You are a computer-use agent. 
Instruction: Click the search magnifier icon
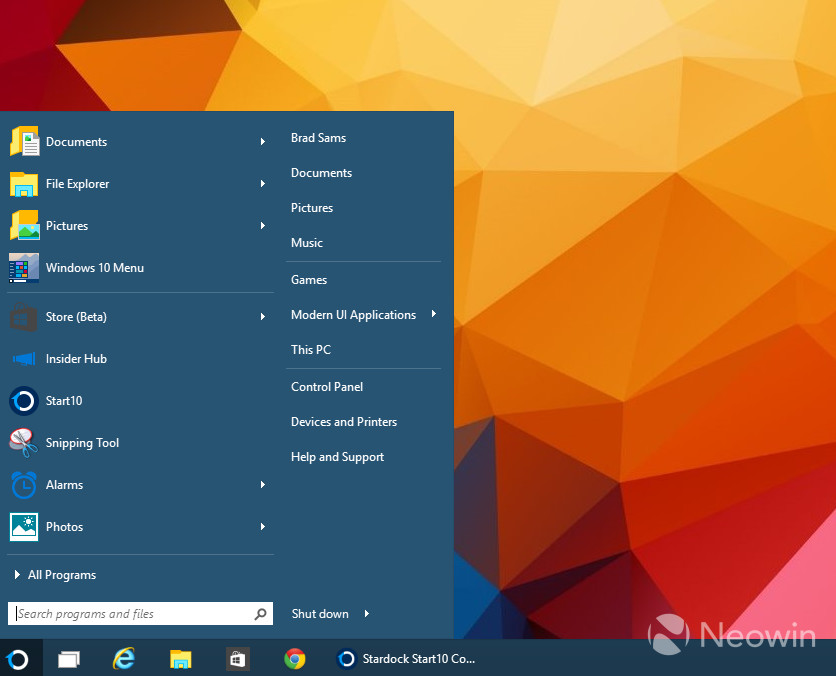260,614
